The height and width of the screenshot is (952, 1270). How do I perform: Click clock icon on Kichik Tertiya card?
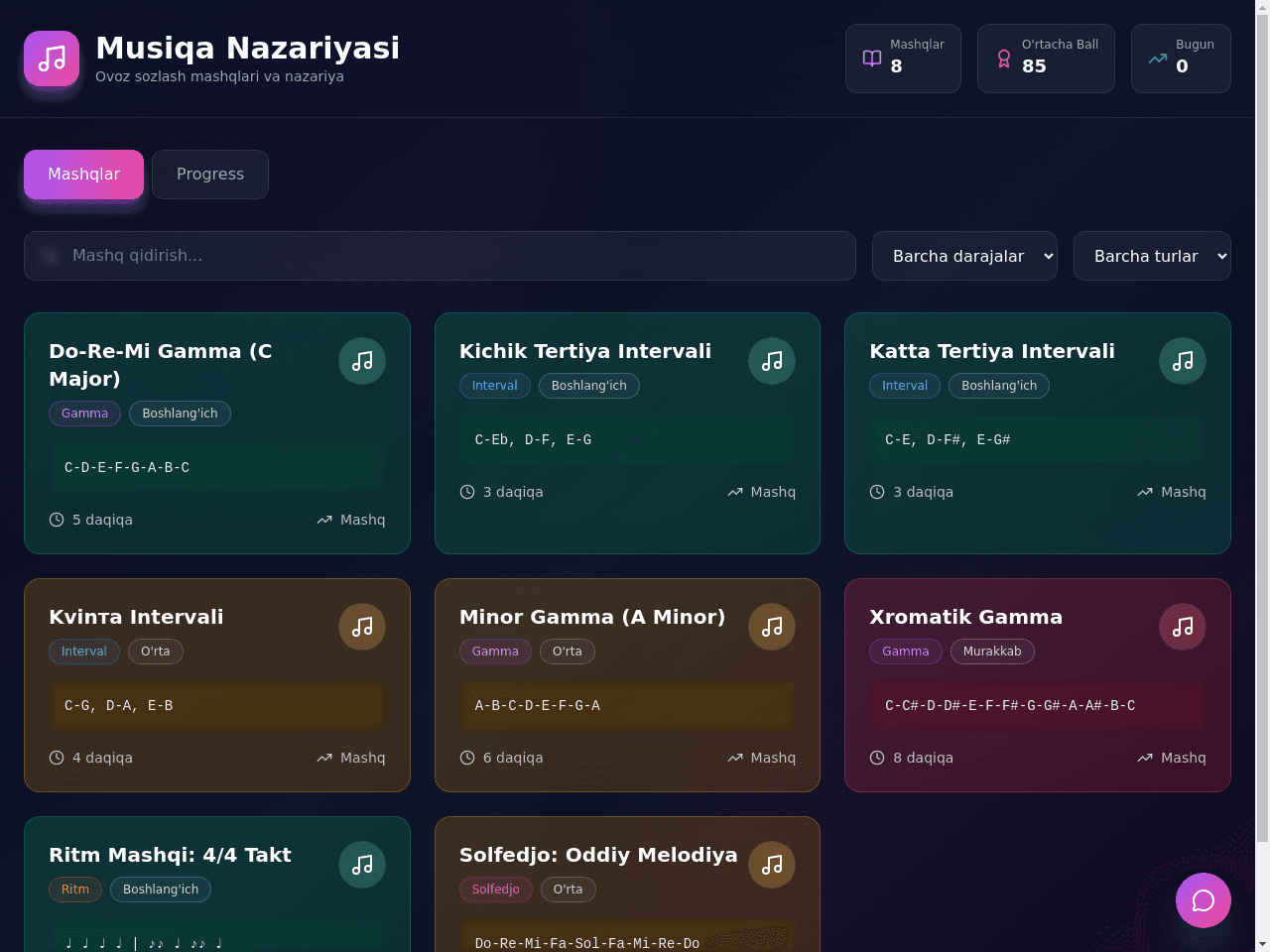pos(467,492)
